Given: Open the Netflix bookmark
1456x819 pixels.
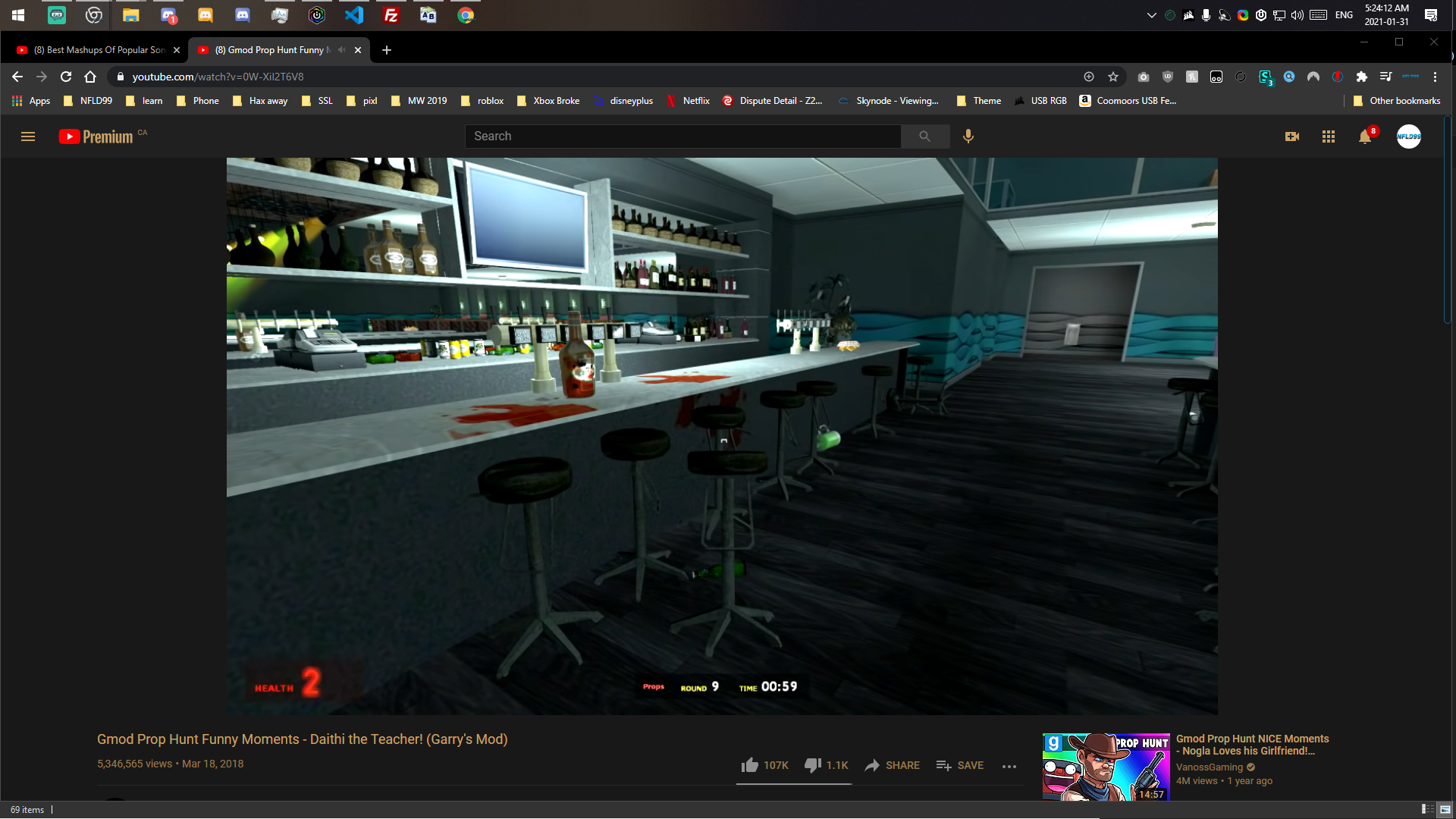Looking at the screenshot, I should pyautogui.click(x=688, y=101).
